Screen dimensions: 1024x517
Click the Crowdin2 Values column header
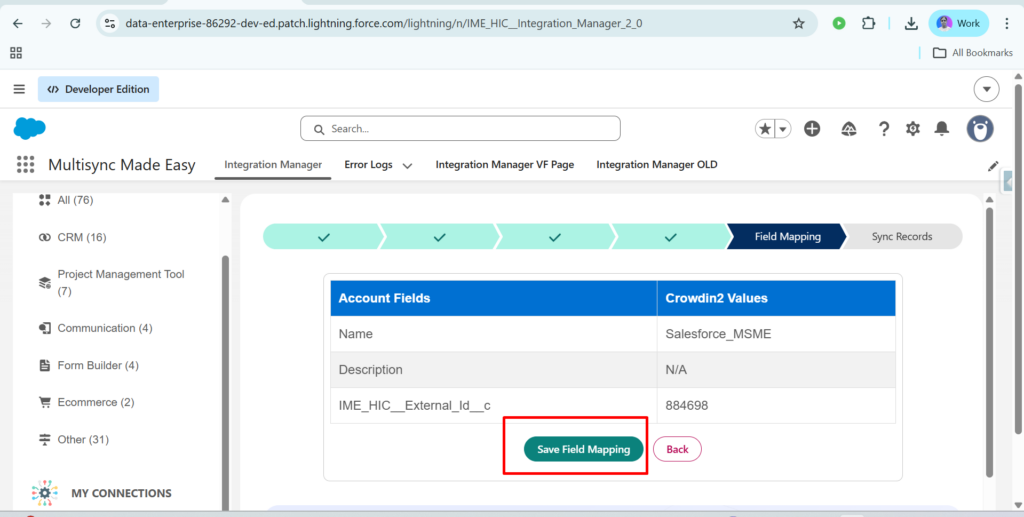coord(776,298)
